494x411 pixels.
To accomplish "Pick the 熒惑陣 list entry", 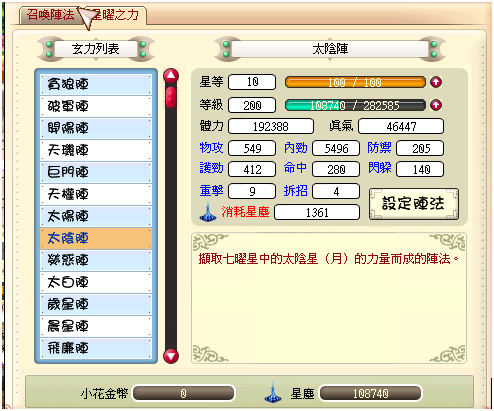I will click(96, 260).
